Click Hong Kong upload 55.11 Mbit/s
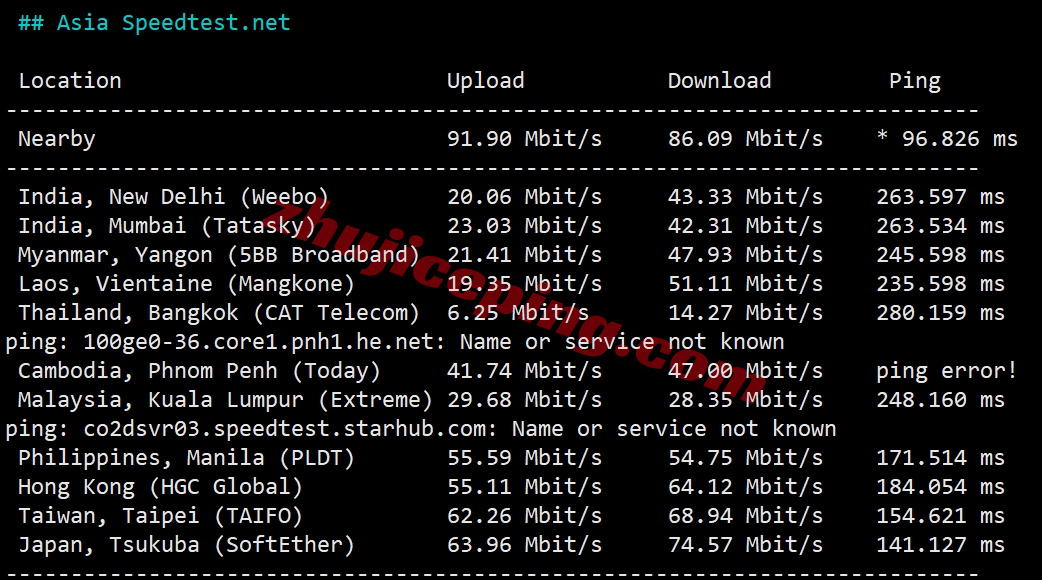The width and height of the screenshot is (1042, 580). pos(524,487)
